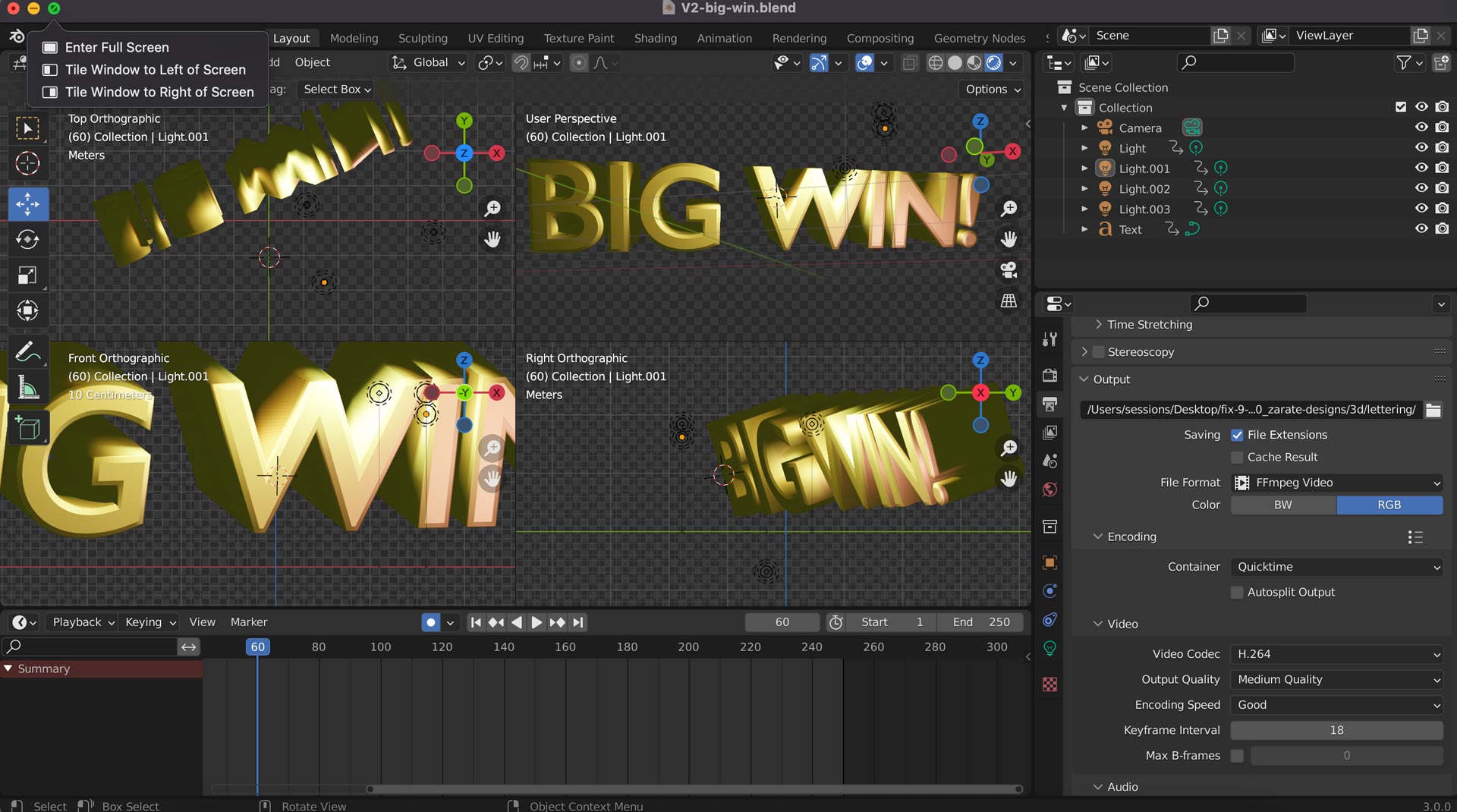
Task: Select the Rotate tool
Action: (28, 240)
